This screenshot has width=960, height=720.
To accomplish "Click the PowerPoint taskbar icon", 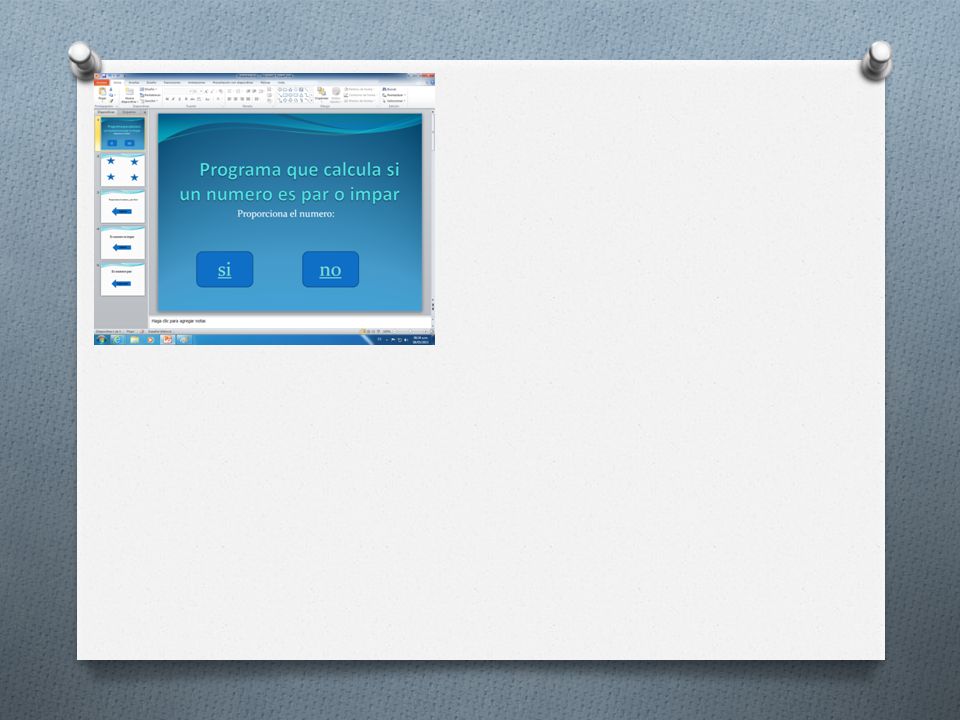I will click(x=167, y=340).
